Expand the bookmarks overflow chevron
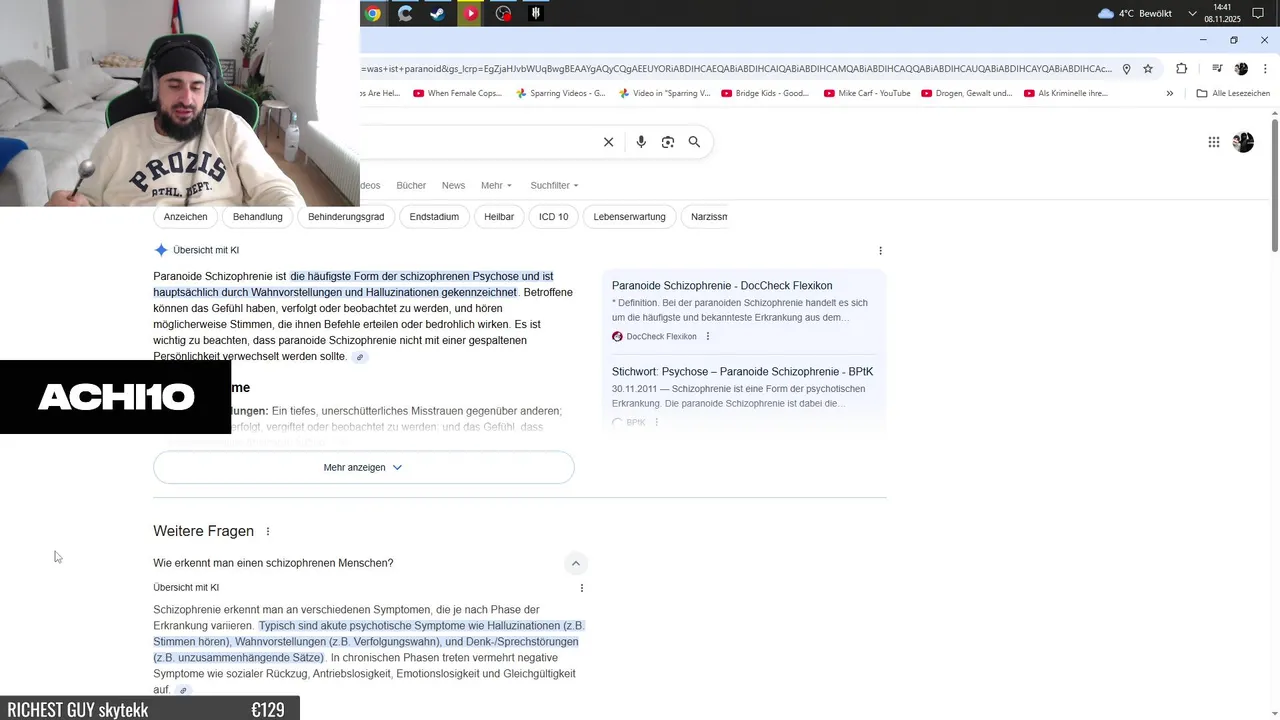This screenshot has height=720, width=1280. 1170,93
